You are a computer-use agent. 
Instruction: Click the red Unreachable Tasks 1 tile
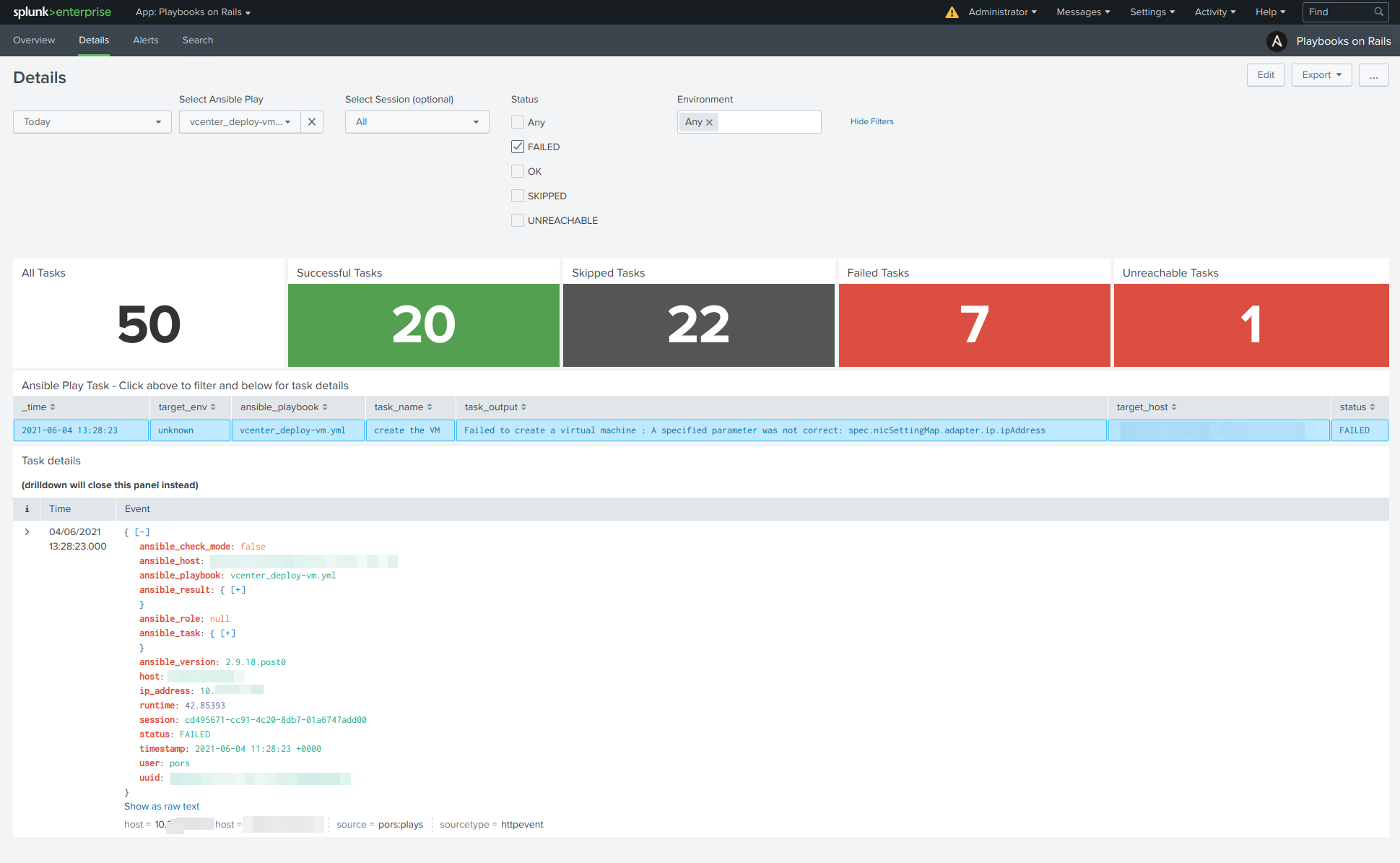pyautogui.click(x=1251, y=325)
